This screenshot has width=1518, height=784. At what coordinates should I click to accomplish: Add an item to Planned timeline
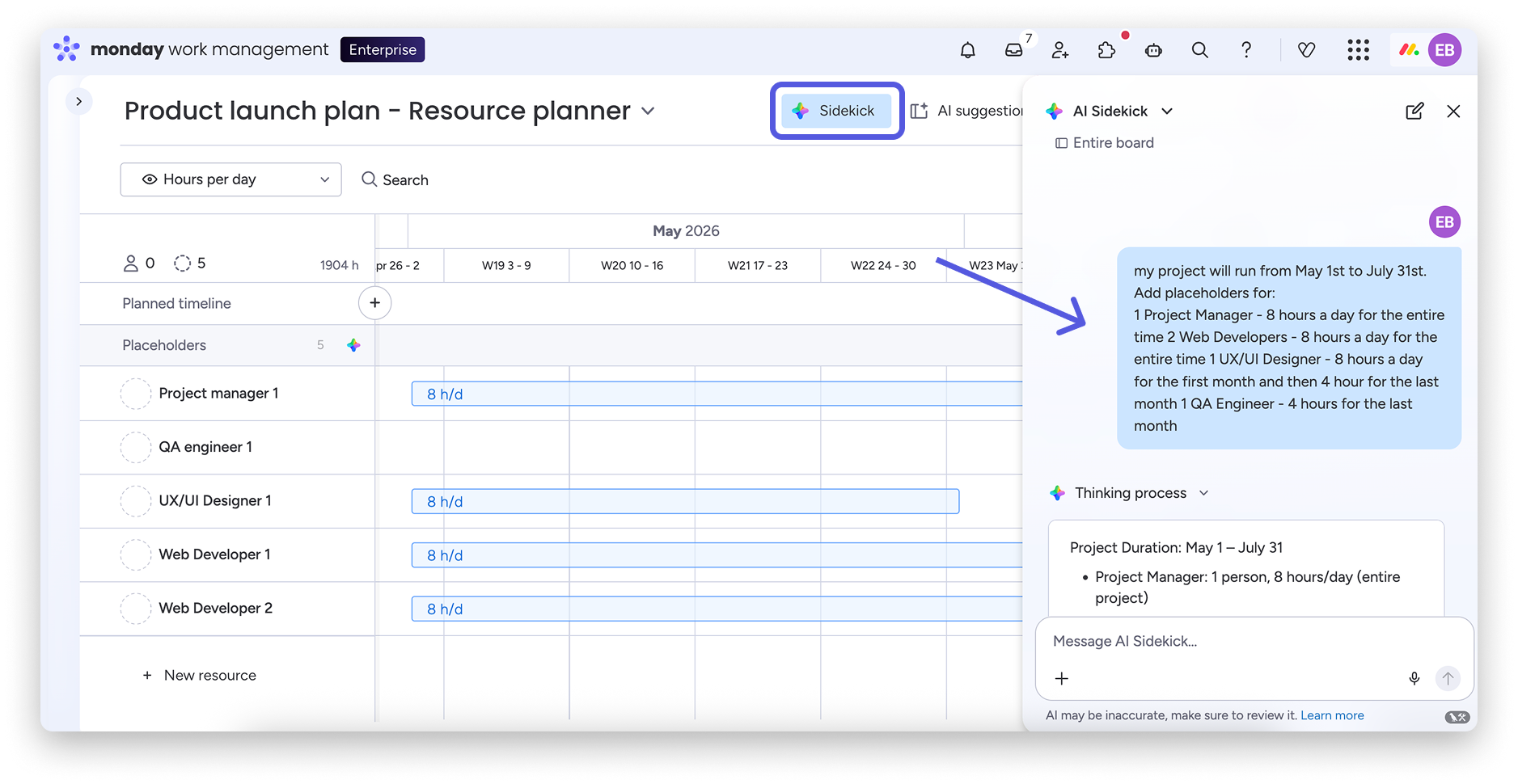click(x=375, y=303)
